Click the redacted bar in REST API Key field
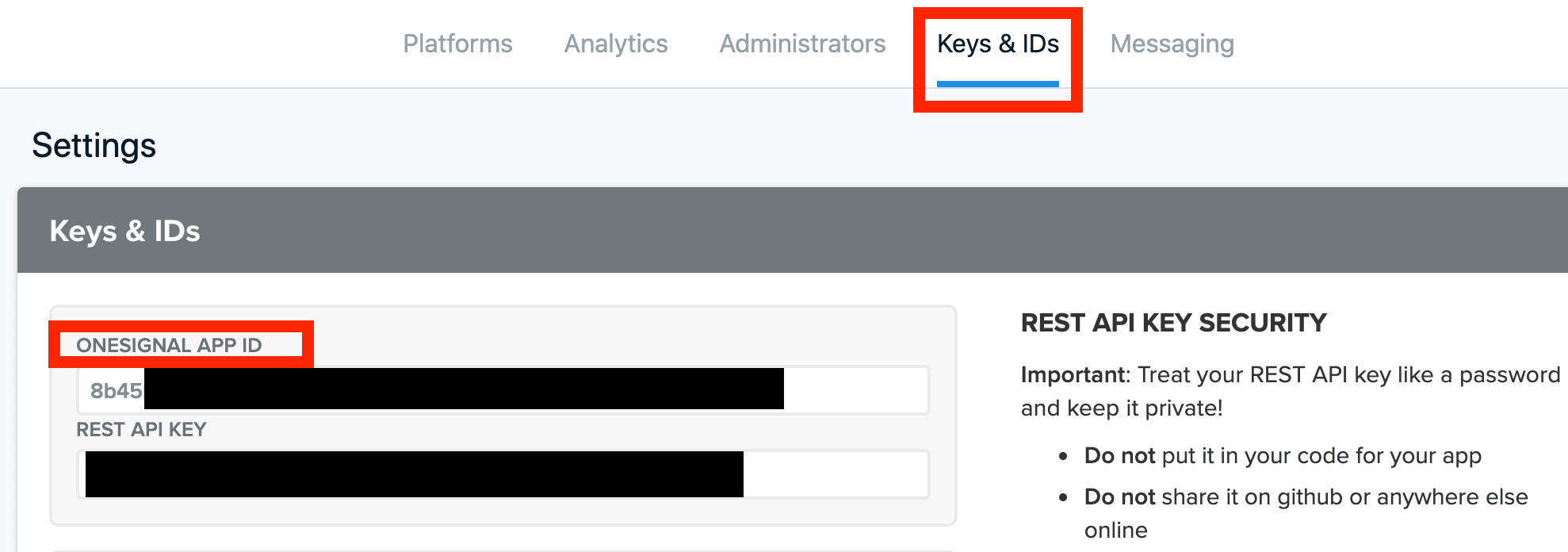The height and width of the screenshot is (552, 1568). 415,474
